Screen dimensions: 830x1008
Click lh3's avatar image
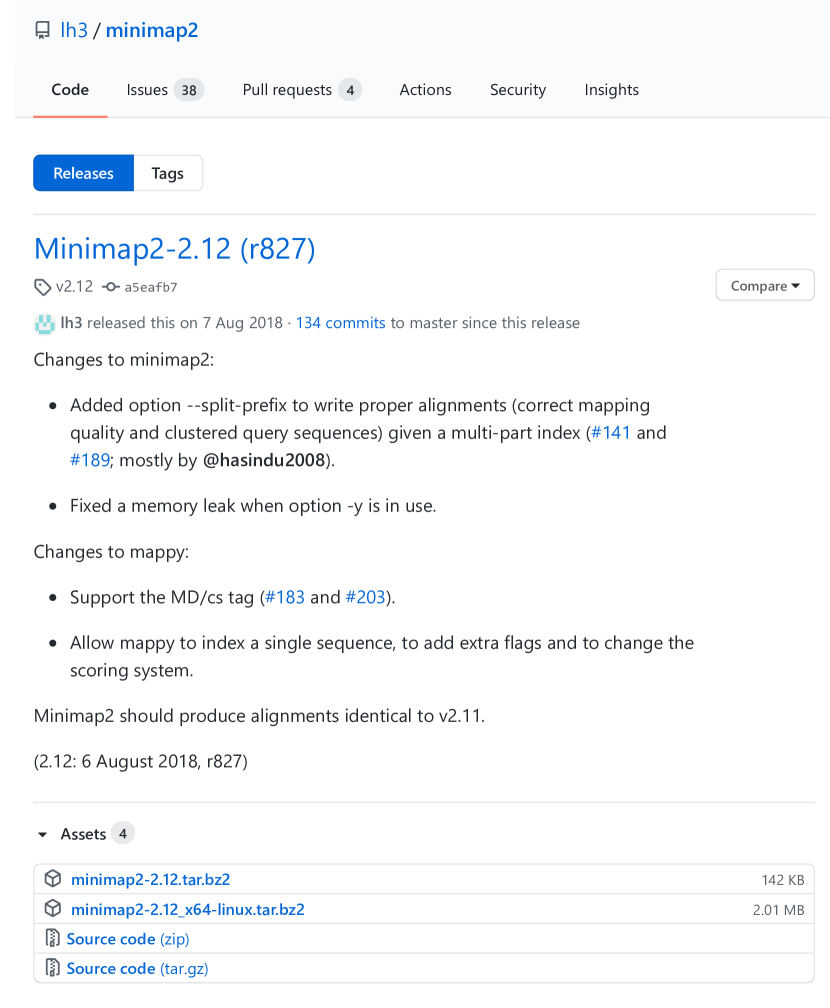44,323
